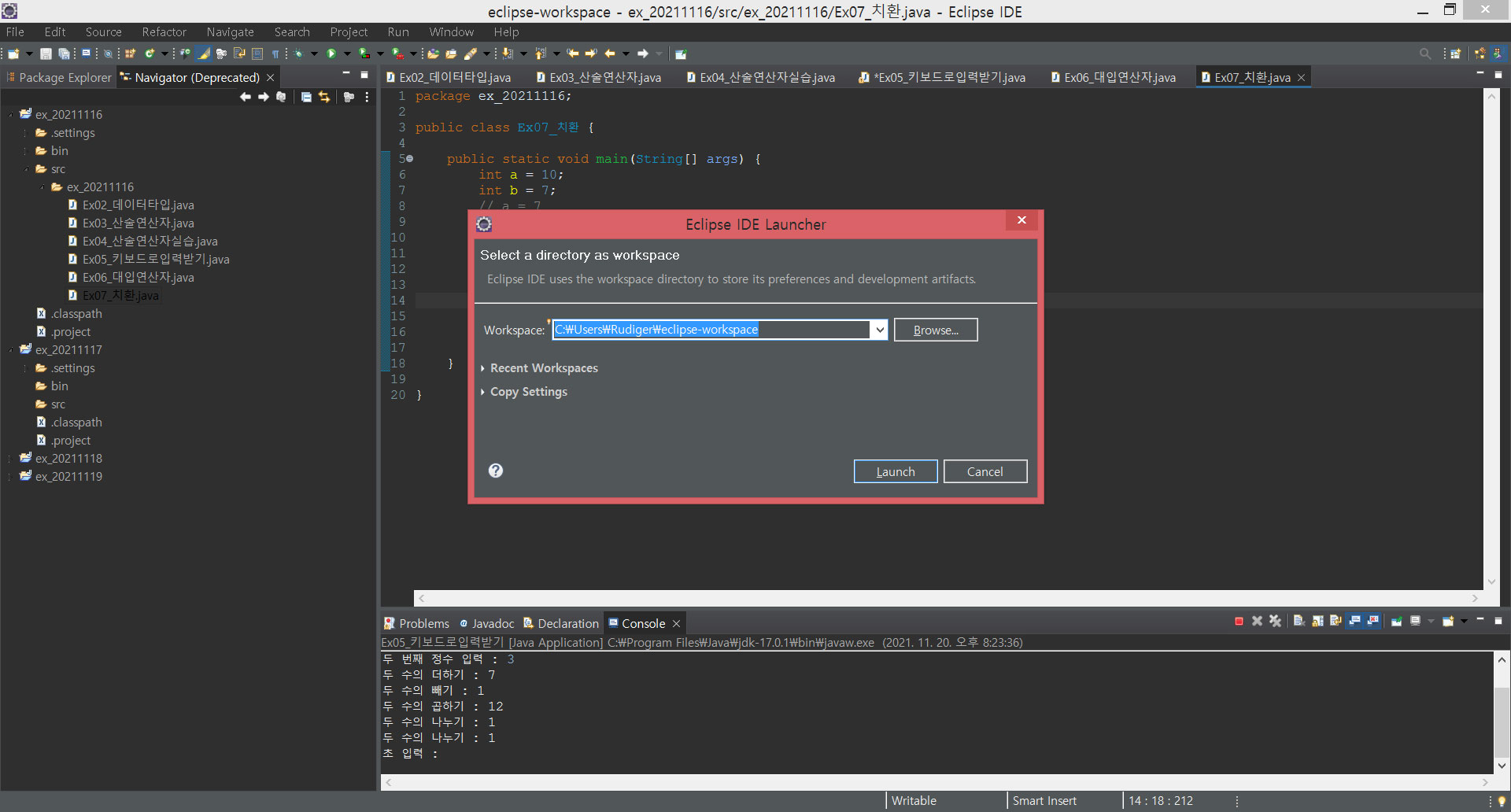Toggle Show Console on Standard Out
The image size is (1511, 812).
click(x=1355, y=622)
